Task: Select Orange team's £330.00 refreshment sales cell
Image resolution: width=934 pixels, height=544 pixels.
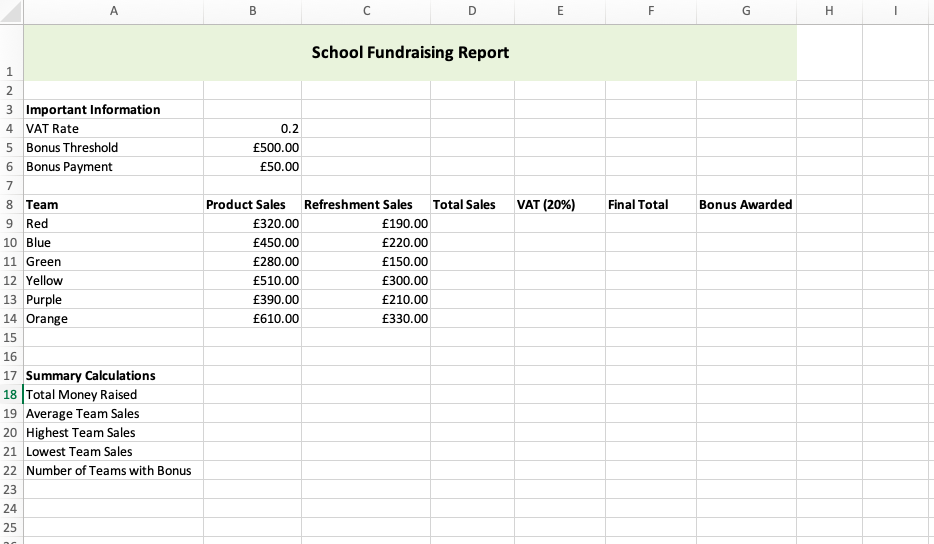Action: coord(366,319)
